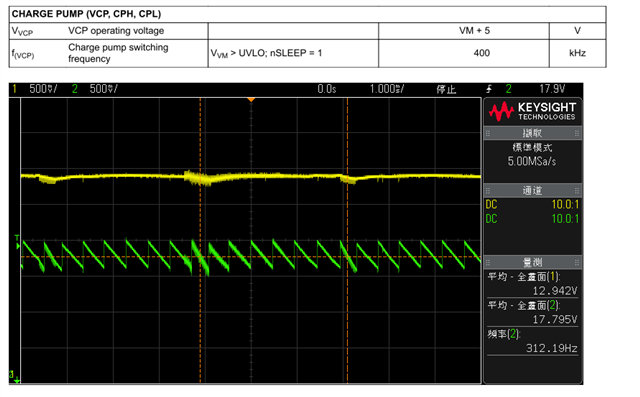This screenshot has height=397, width=640.
Task: Click the orange trigger position marker at top
Action: click(x=251, y=100)
